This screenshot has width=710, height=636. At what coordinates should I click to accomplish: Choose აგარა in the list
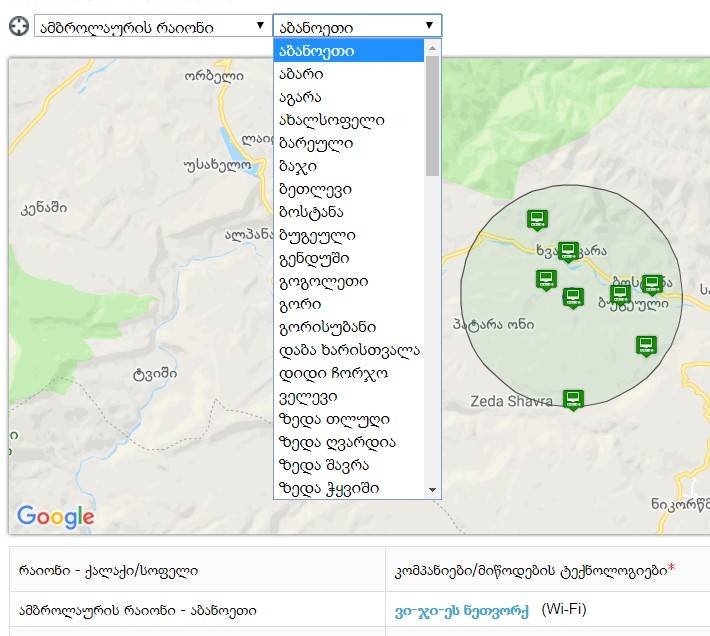[349, 97]
